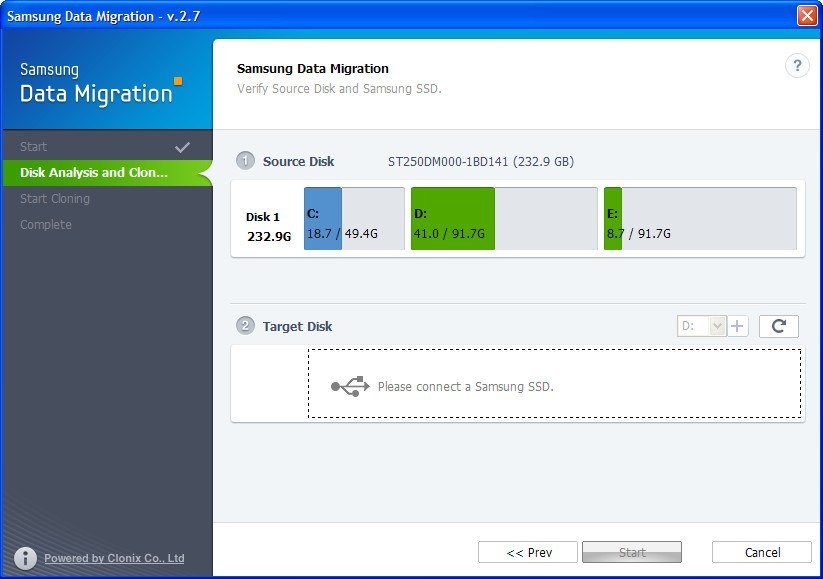823x579 pixels.
Task: Close the Samsung Data Migration window
Action: click(x=806, y=16)
